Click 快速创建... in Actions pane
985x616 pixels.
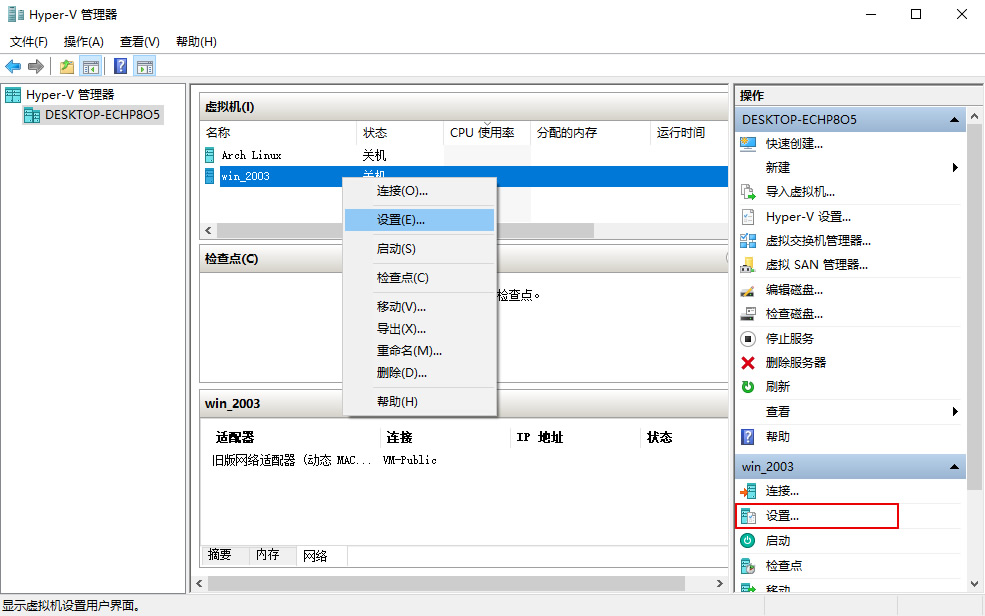(794, 144)
